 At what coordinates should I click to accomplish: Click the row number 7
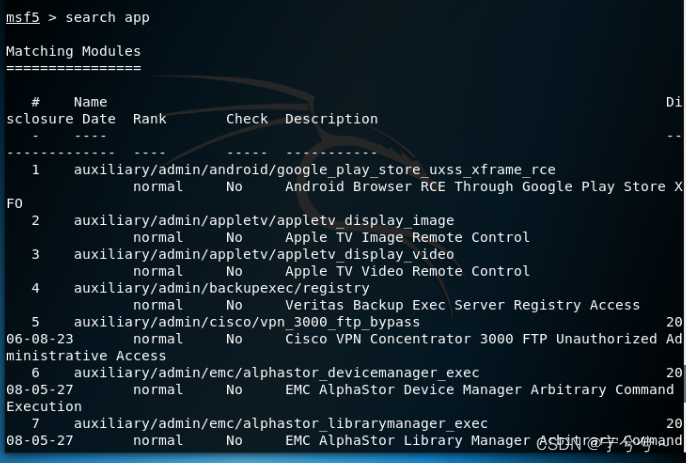[x=35, y=424]
